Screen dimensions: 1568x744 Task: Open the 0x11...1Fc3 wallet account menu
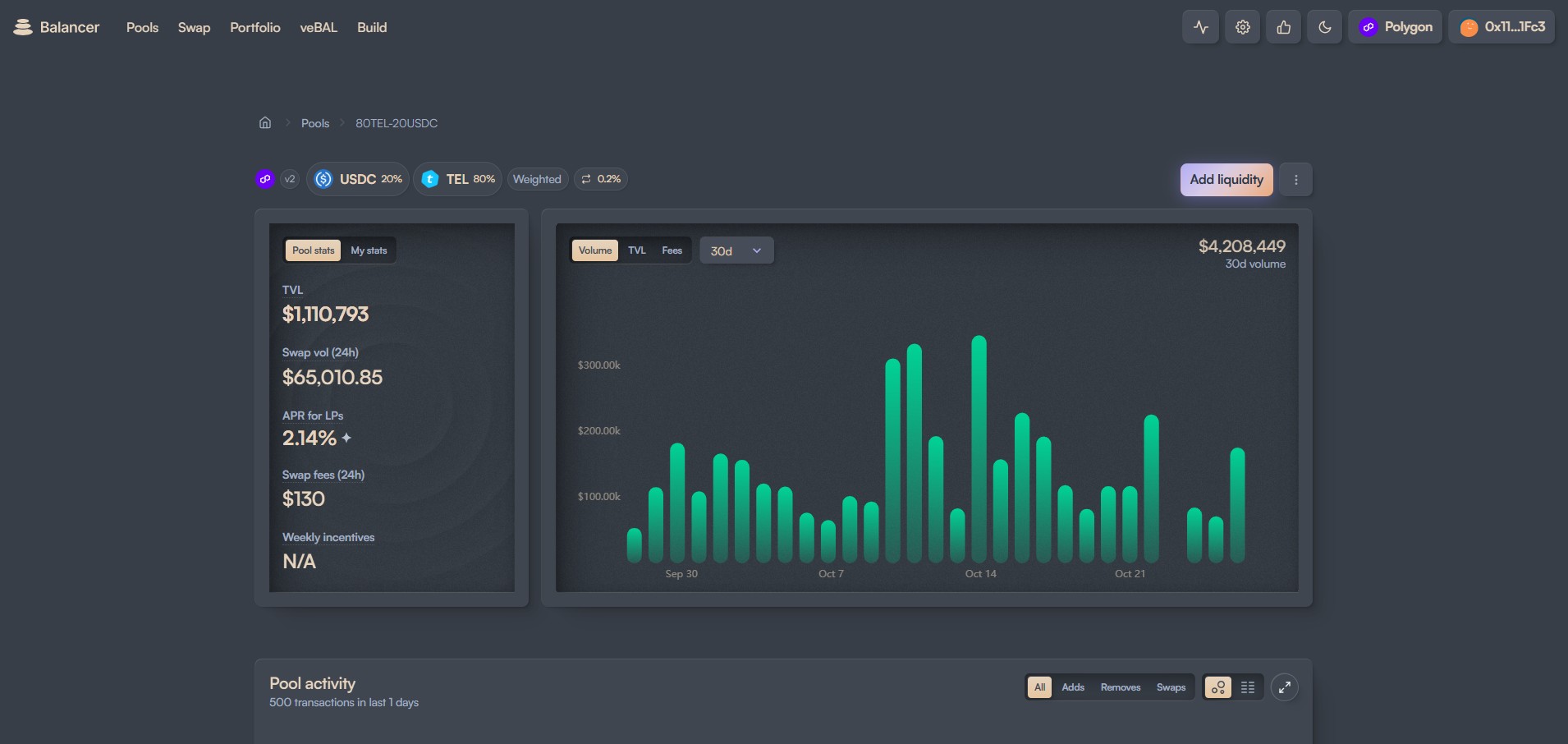pyautogui.click(x=1502, y=27)
